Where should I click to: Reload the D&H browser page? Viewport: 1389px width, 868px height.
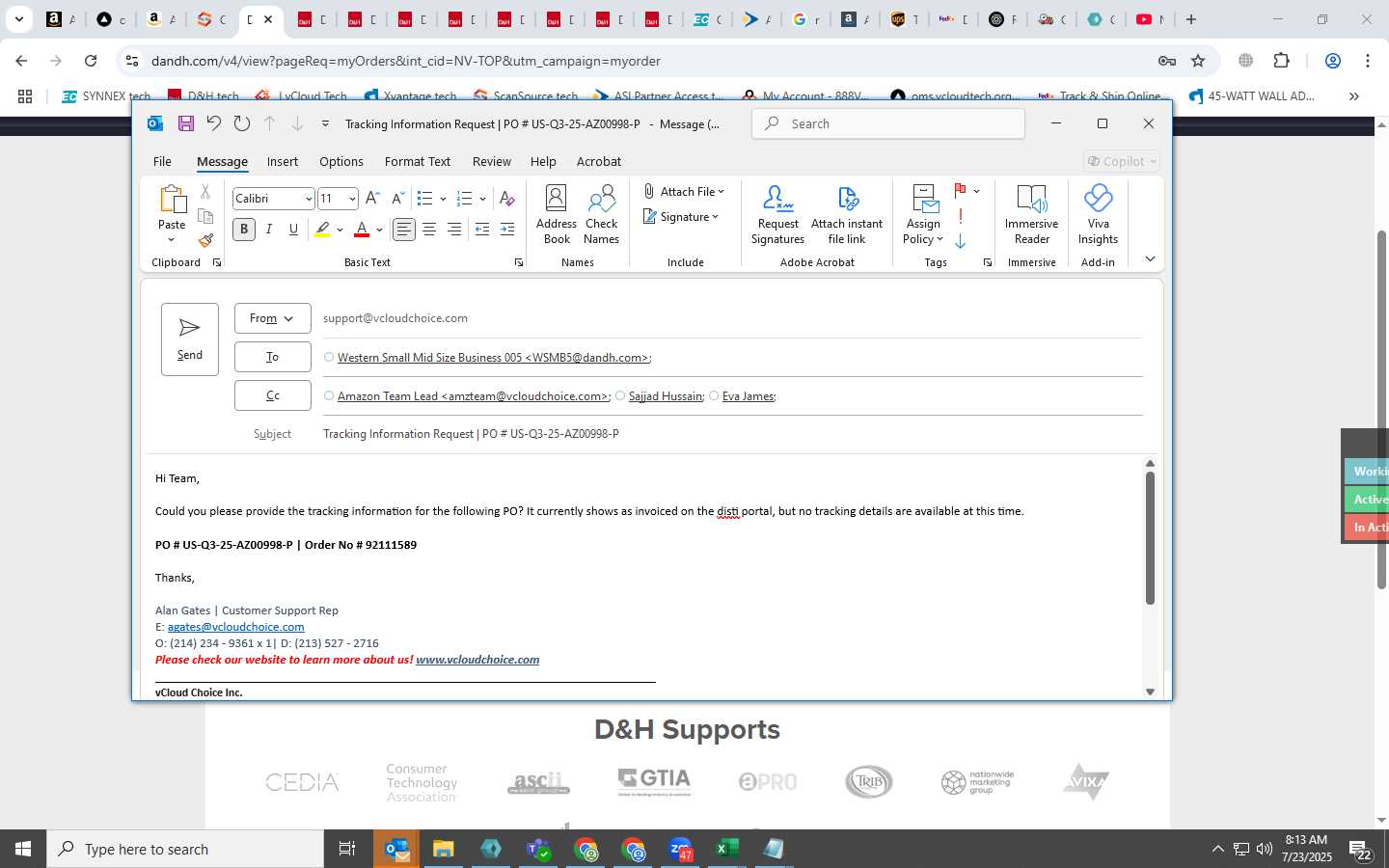(x=91, y=61)
